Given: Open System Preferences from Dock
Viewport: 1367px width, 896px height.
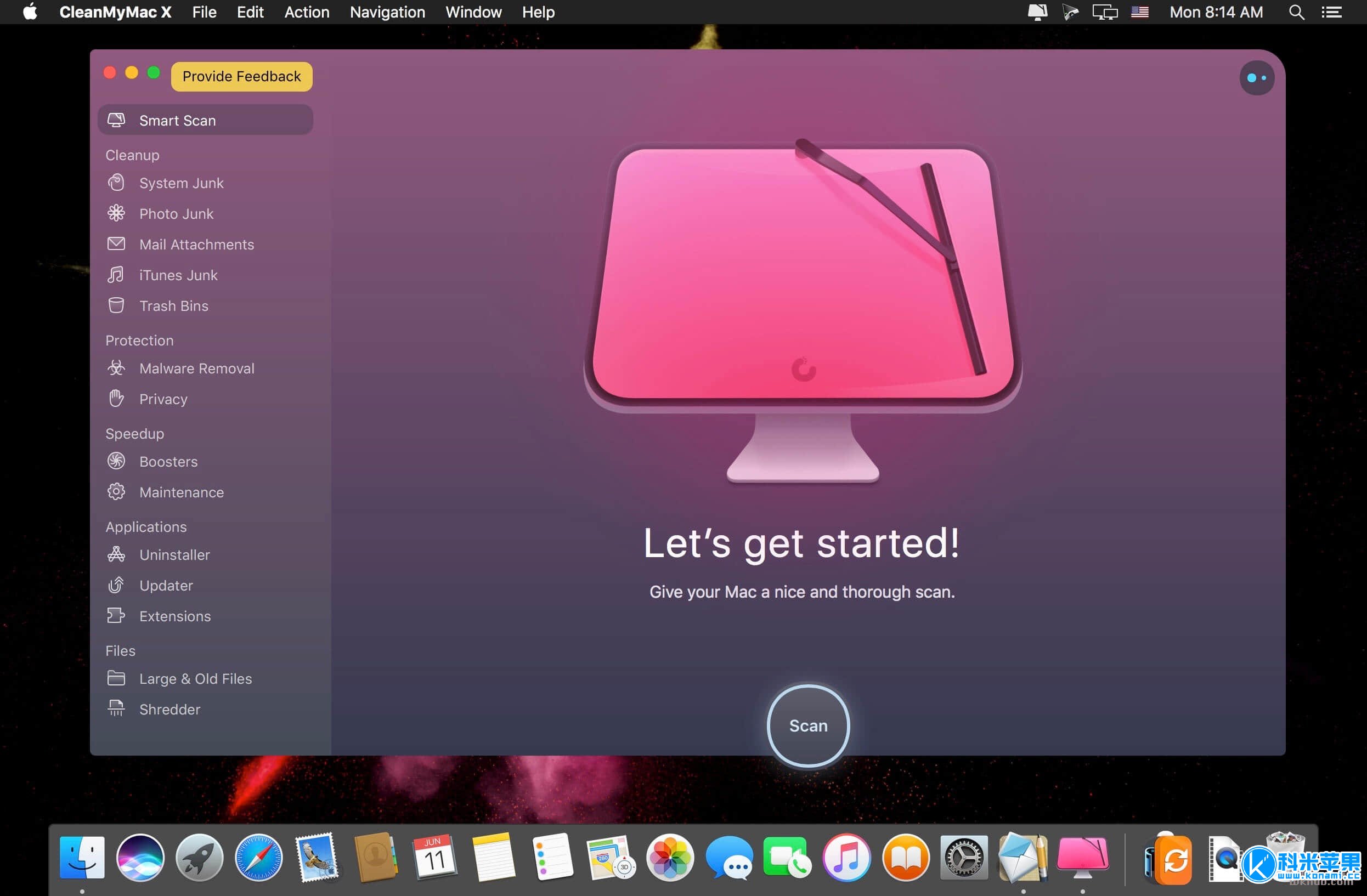Looking at the screenshot, I should (964, 858).
